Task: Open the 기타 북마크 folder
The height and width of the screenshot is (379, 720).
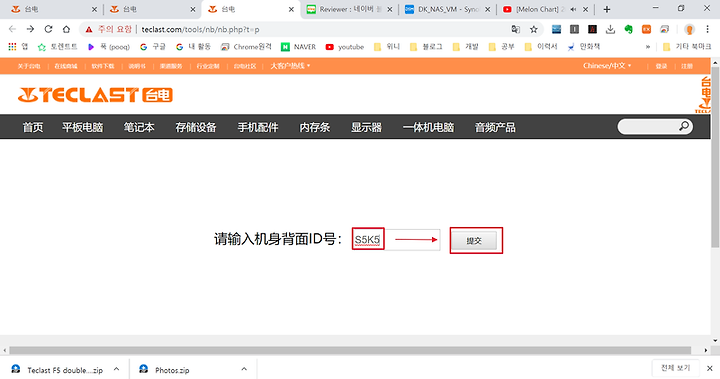Action: (687, 47)
